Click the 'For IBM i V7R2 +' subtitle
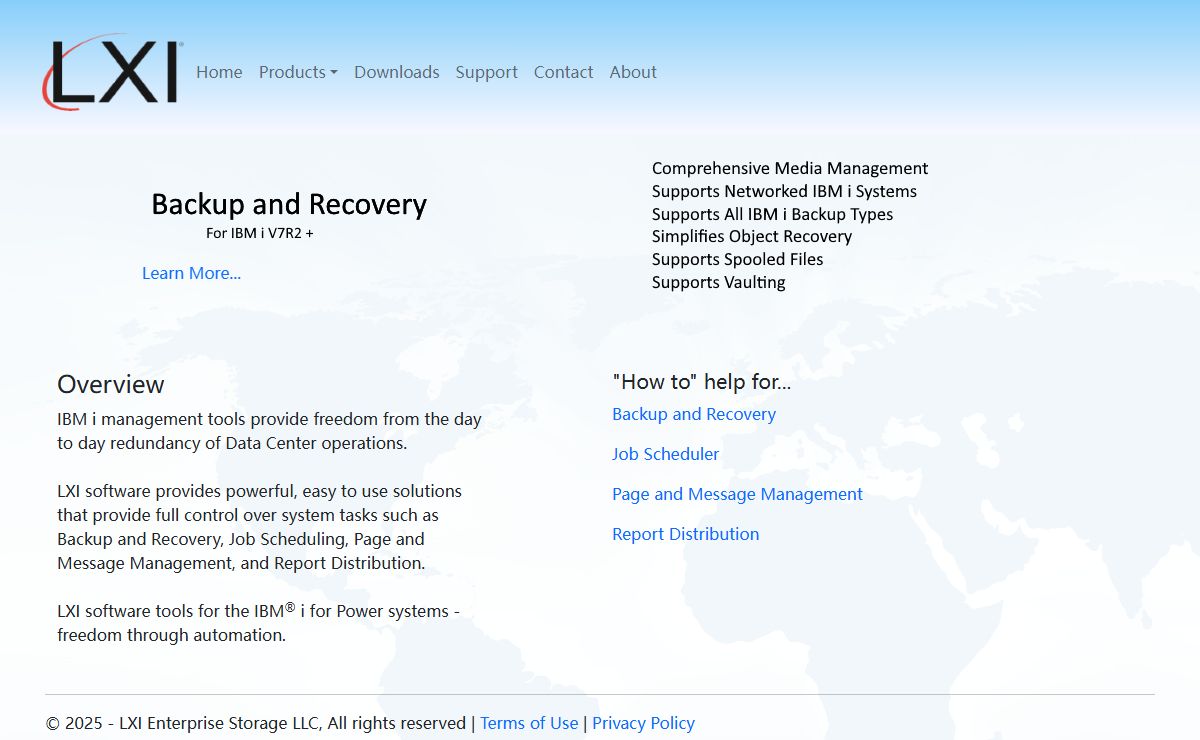The image size is (1200, 740). 260,233
